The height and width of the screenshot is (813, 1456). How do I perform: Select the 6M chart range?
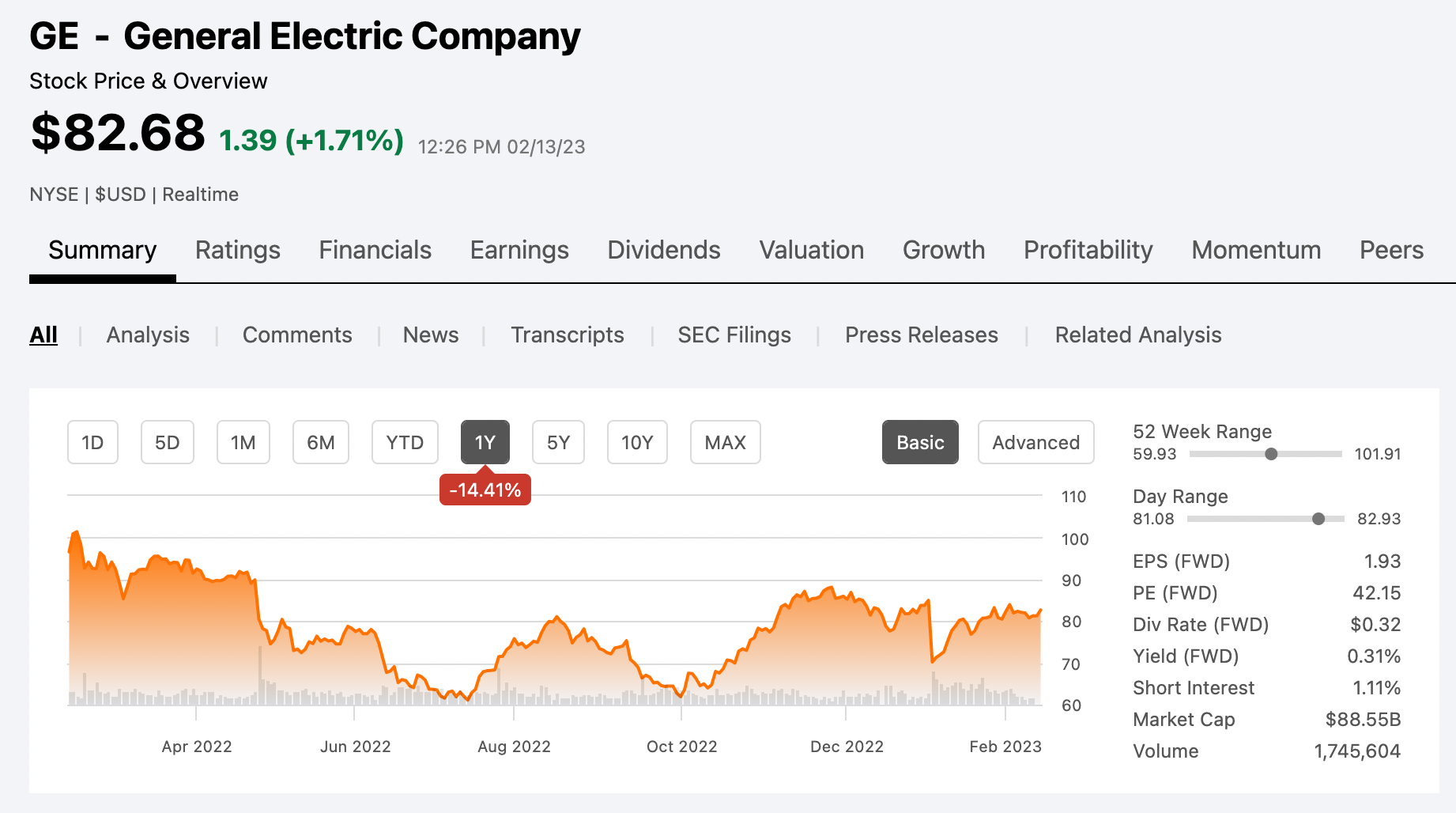[320, 442]
